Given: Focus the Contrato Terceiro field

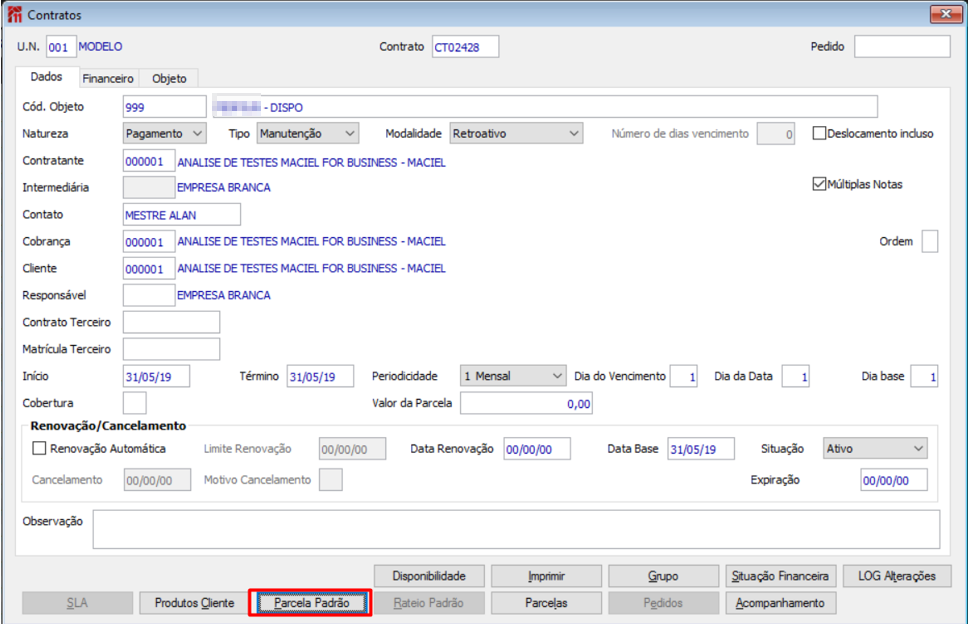Looking at the screenshot, I should [171, 322].
